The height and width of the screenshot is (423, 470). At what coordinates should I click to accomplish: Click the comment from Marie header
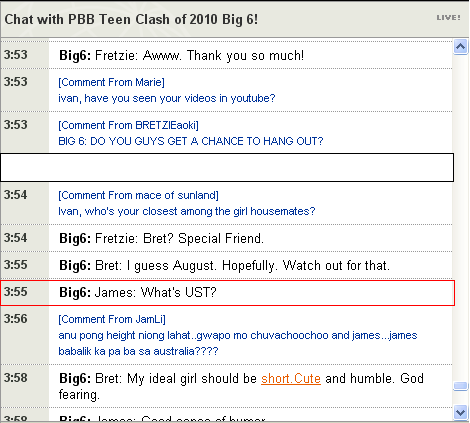pos(111,82)
